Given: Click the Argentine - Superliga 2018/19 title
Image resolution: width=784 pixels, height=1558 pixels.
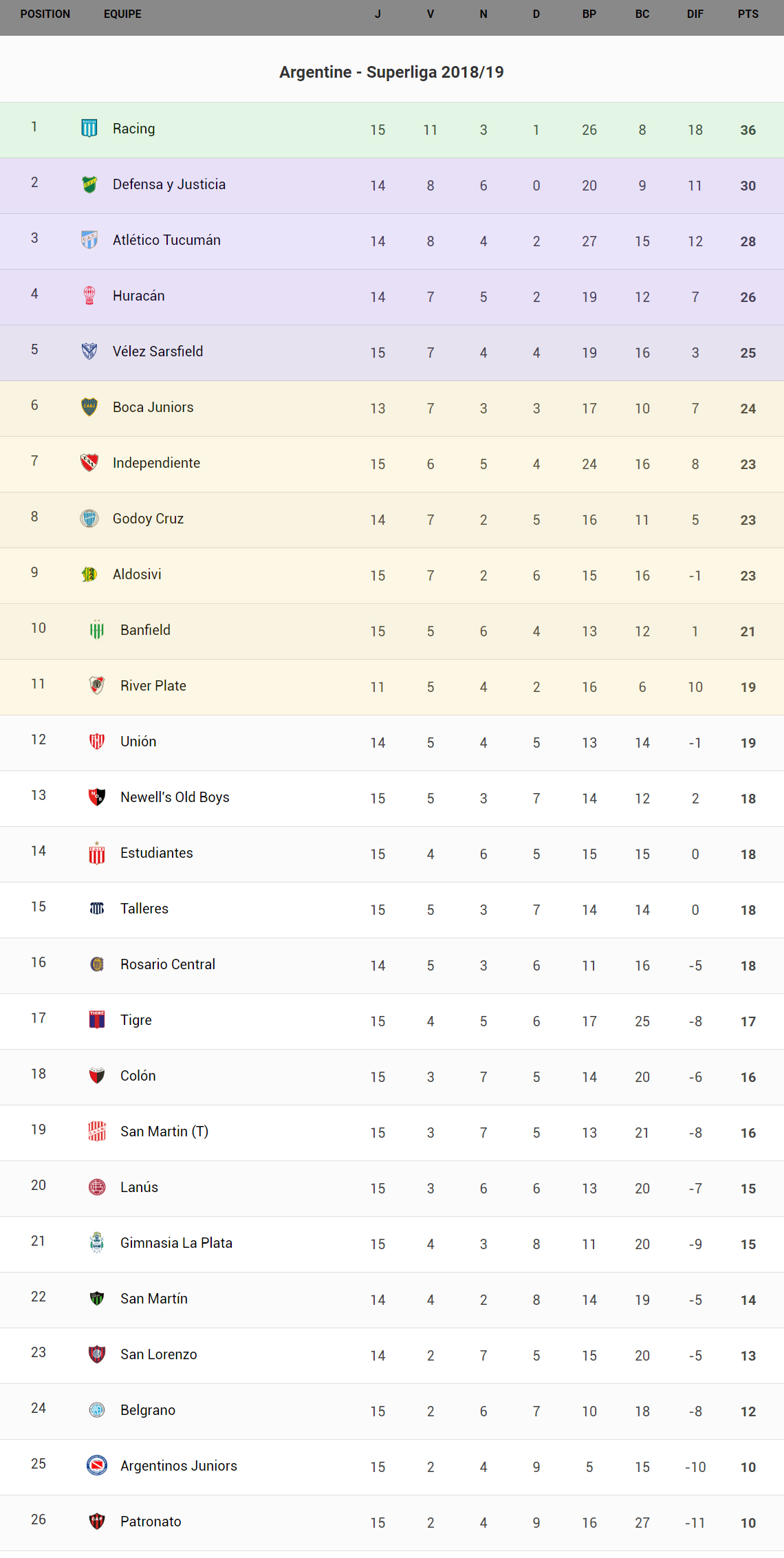Looking at the screenshot, I should pyautogui.click(x=391, y=72).
